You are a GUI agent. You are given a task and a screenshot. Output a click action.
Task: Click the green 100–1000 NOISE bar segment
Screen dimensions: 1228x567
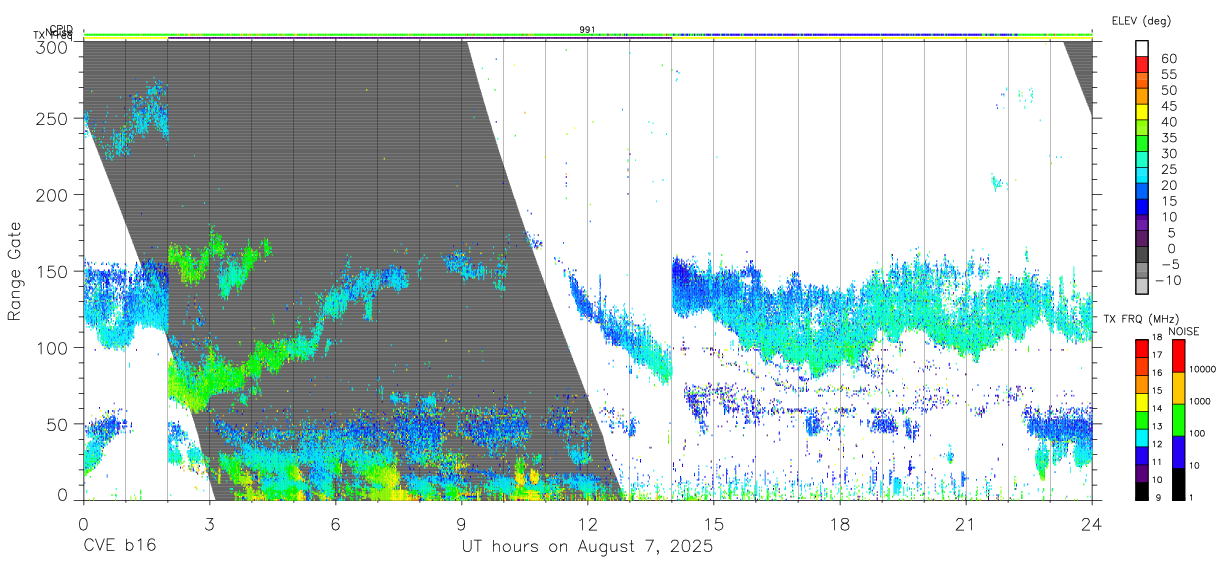(x=1178, y=419)
